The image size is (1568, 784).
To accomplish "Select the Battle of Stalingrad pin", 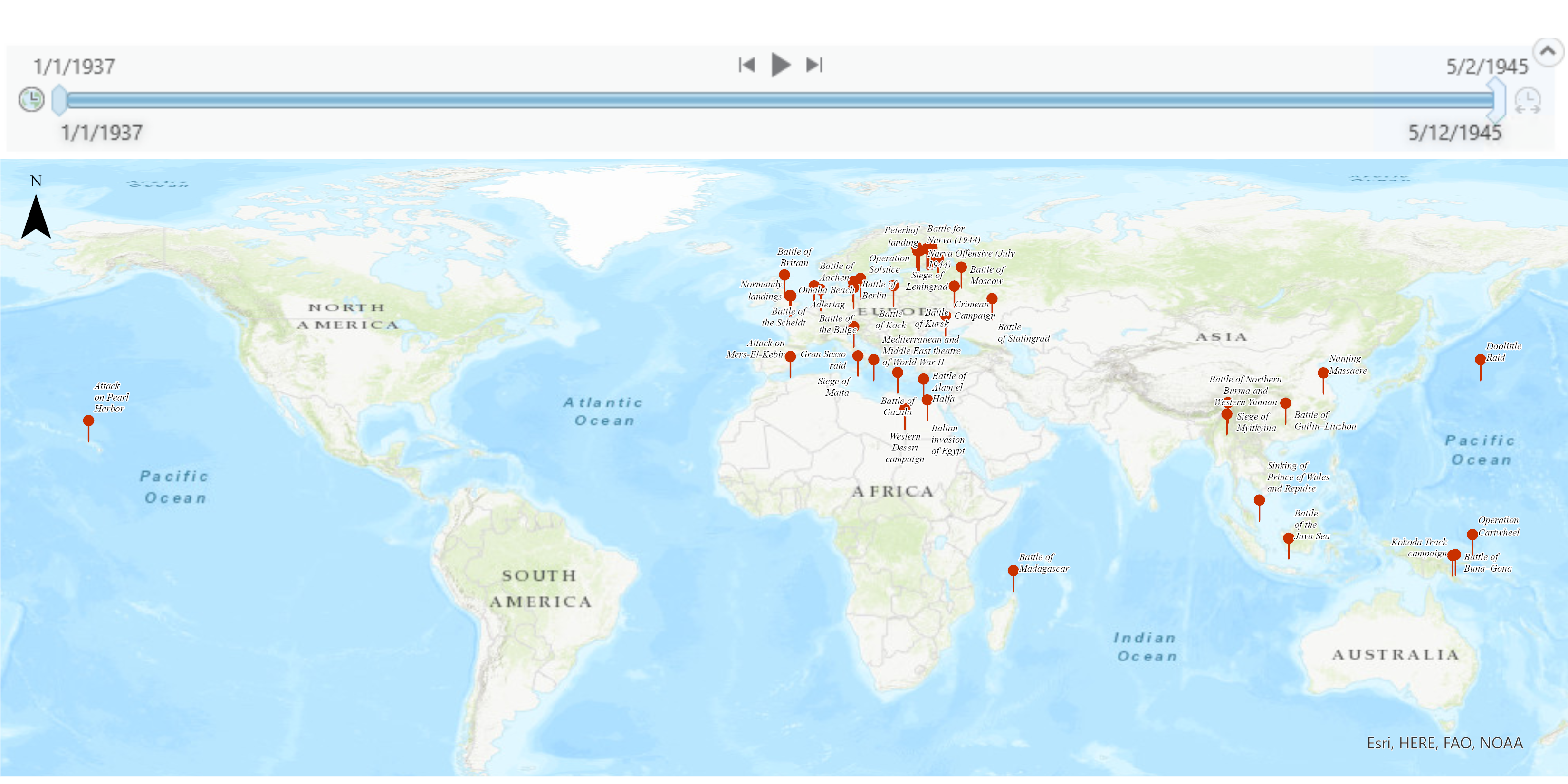I will pyautogui.click(x=992, y=306).
